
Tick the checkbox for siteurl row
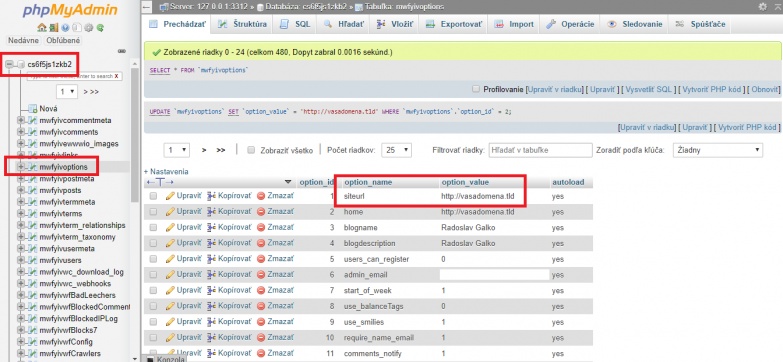click(153, 196)
